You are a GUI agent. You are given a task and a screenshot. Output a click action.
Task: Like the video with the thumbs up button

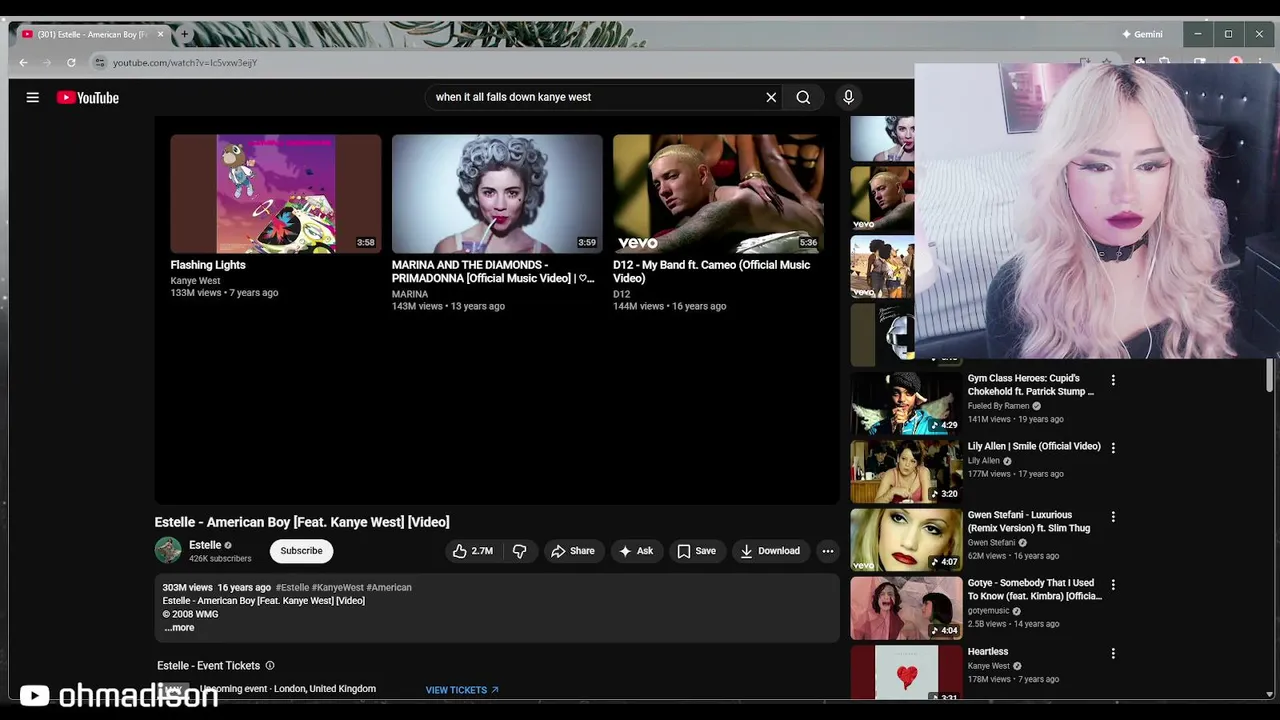click(x=473, y=551)
